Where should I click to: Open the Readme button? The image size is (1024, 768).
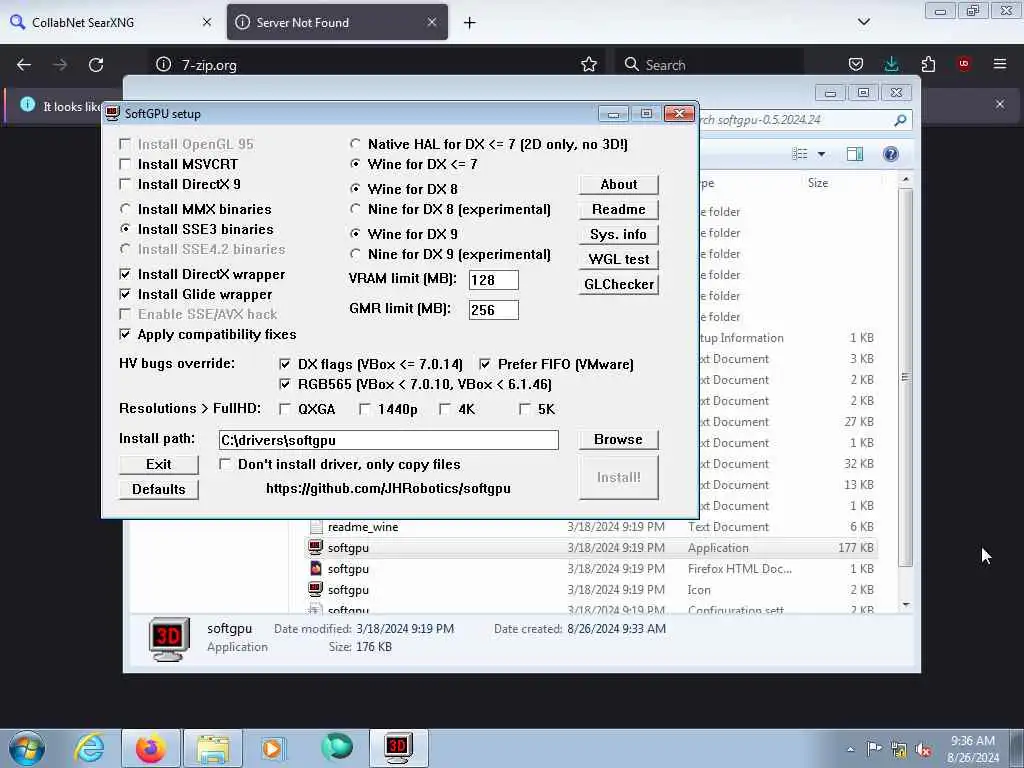[618, 210]
